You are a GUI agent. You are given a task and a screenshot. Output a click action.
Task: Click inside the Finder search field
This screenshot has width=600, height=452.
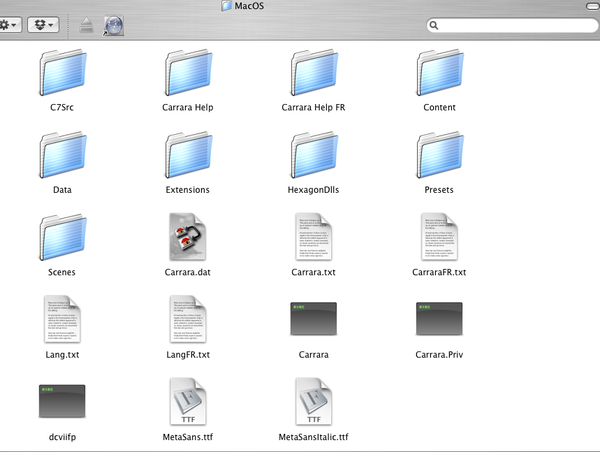(512, 25)
